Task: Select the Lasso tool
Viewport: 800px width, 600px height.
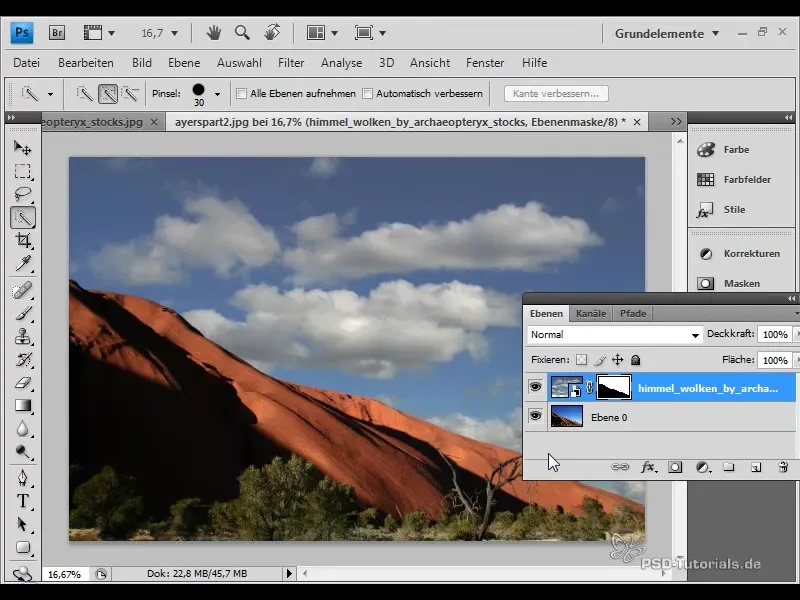Action: click(22, 194)
